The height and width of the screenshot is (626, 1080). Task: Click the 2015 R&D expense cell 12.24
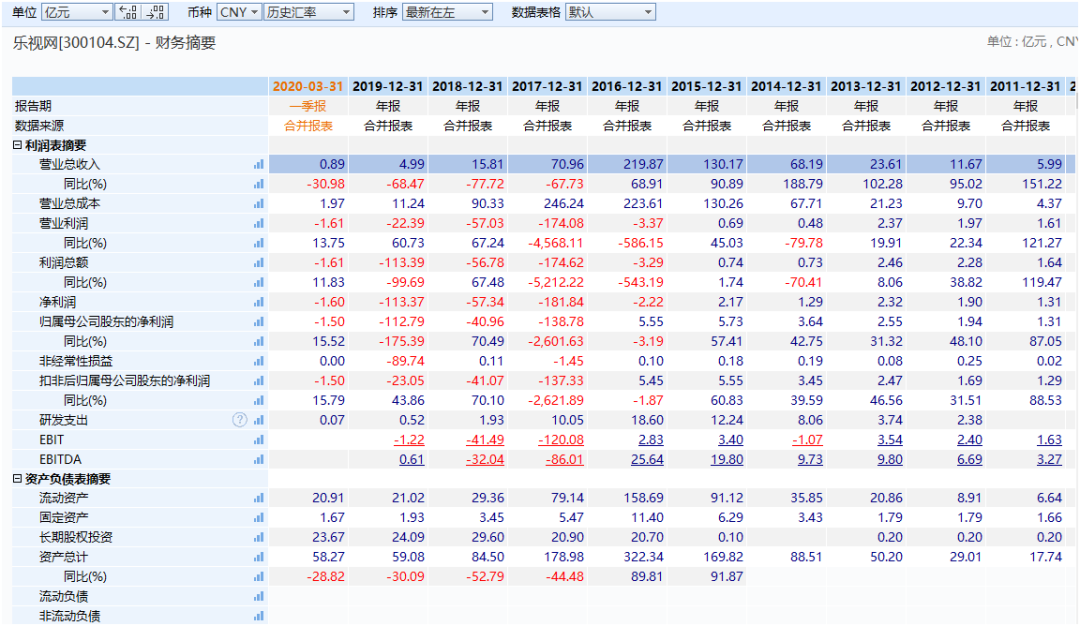tap(707, 420)
